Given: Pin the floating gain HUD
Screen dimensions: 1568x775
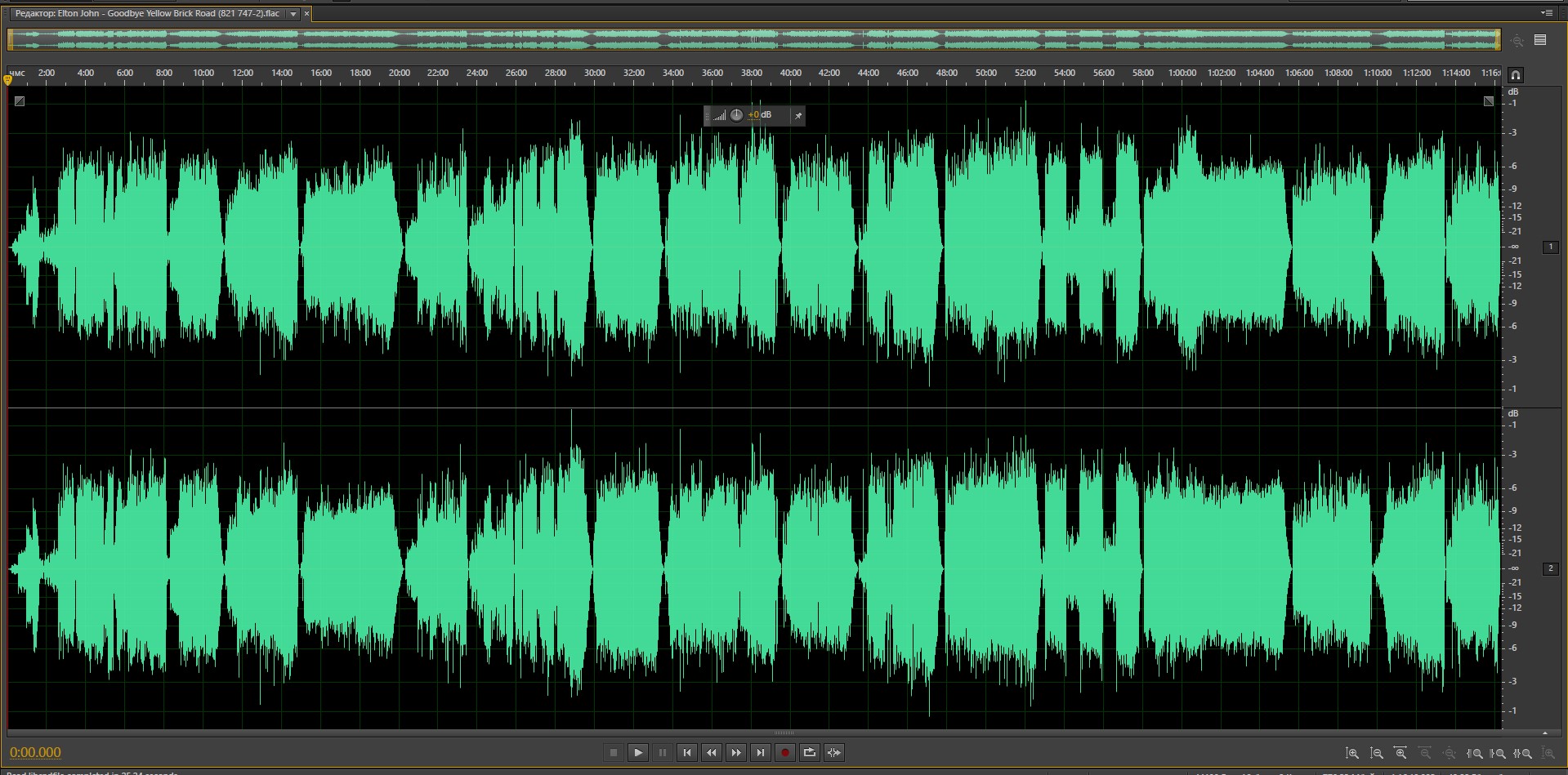Looking at the screenshot, I should [798, 116].
